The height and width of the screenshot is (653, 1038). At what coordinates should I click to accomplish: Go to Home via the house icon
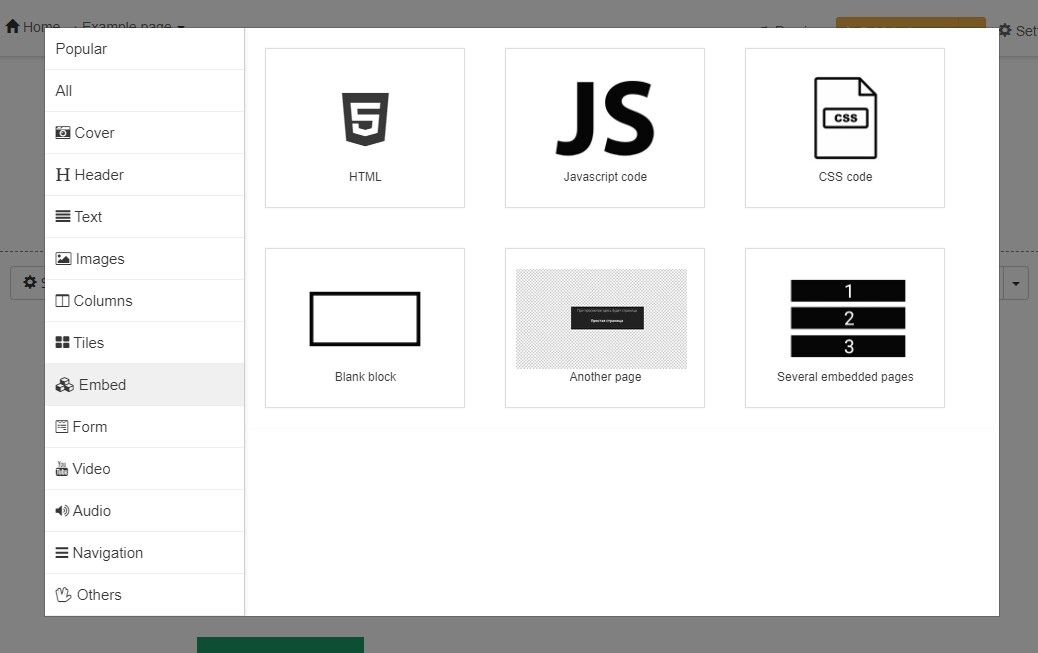point(13,26)
